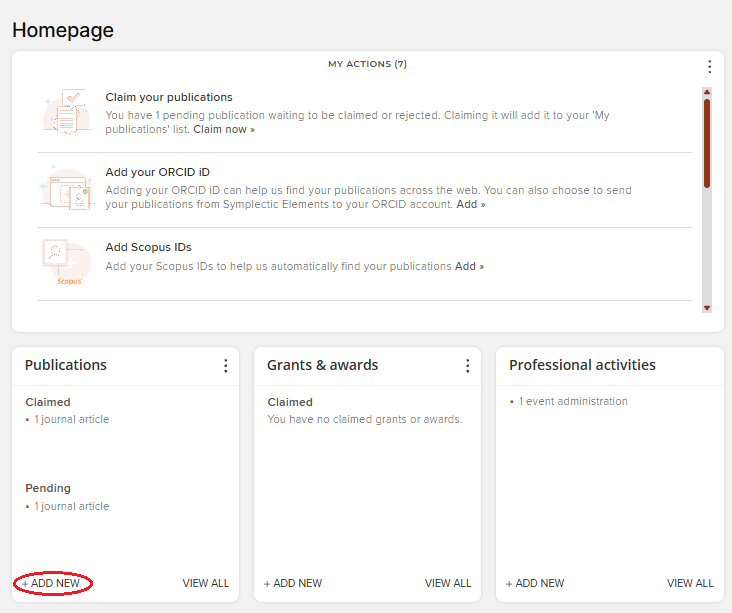Click the My Actions scrollbar up arrow
This screenshot has width=732, height=613.
[707, 92]
